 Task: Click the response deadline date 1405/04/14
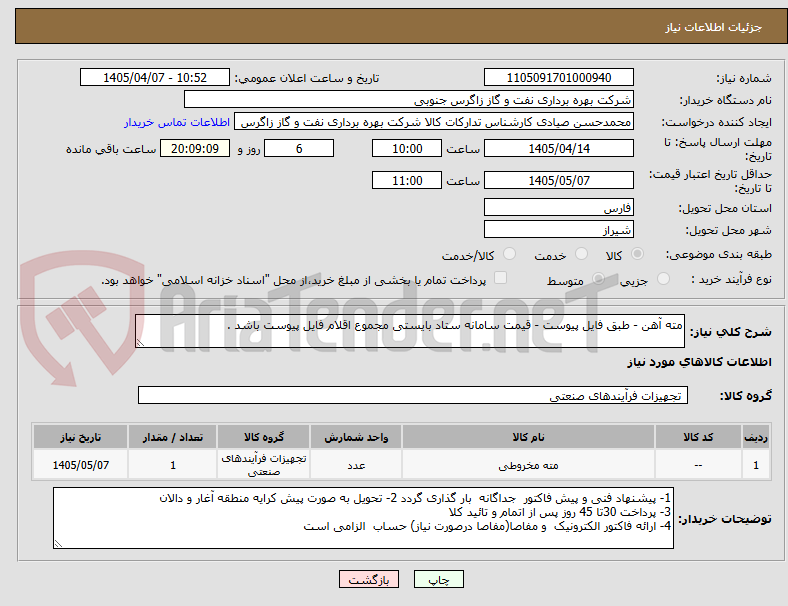pos(559,148)
